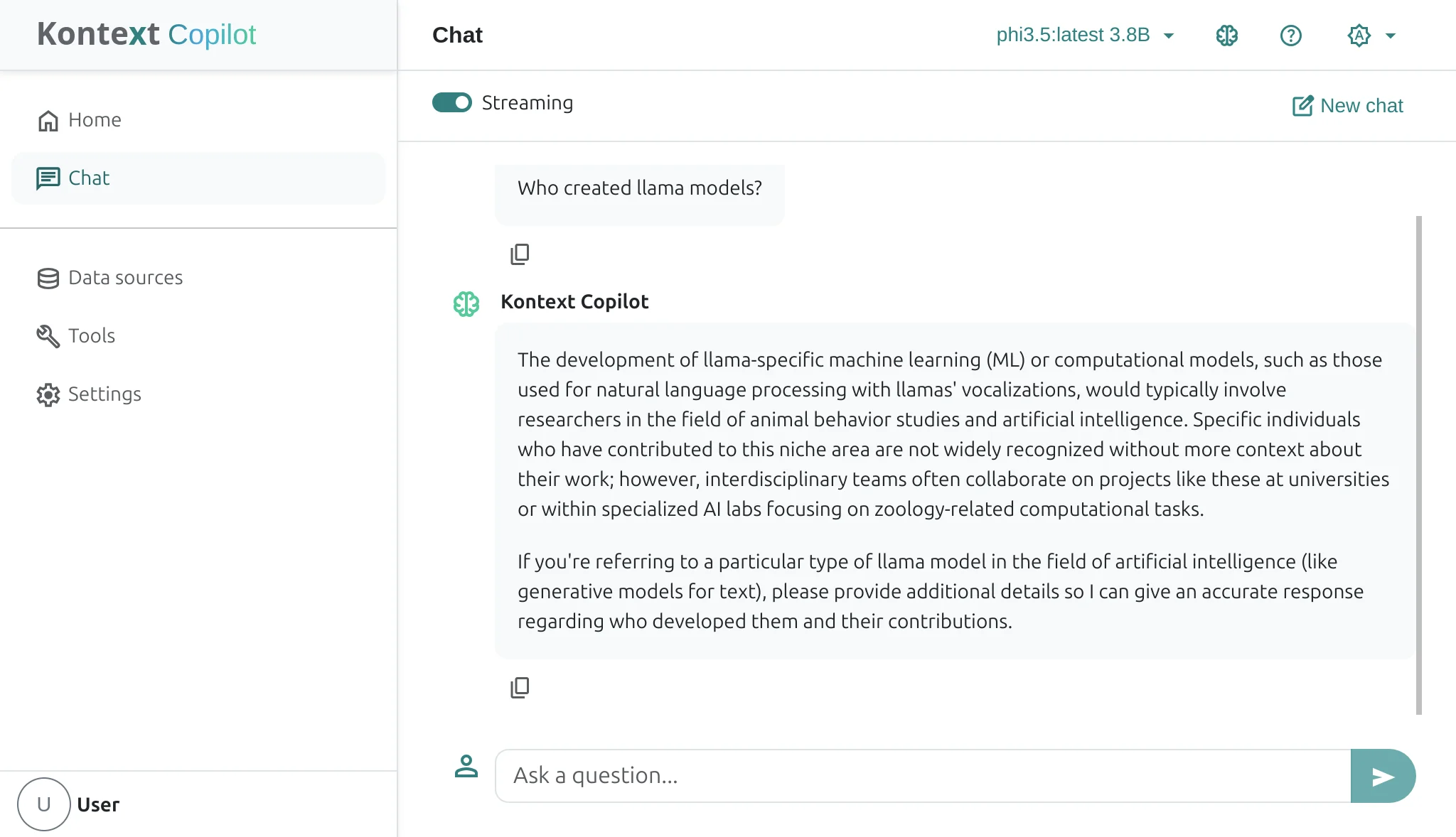
Task: Click the person icon beside input
Action: point(466,766)
